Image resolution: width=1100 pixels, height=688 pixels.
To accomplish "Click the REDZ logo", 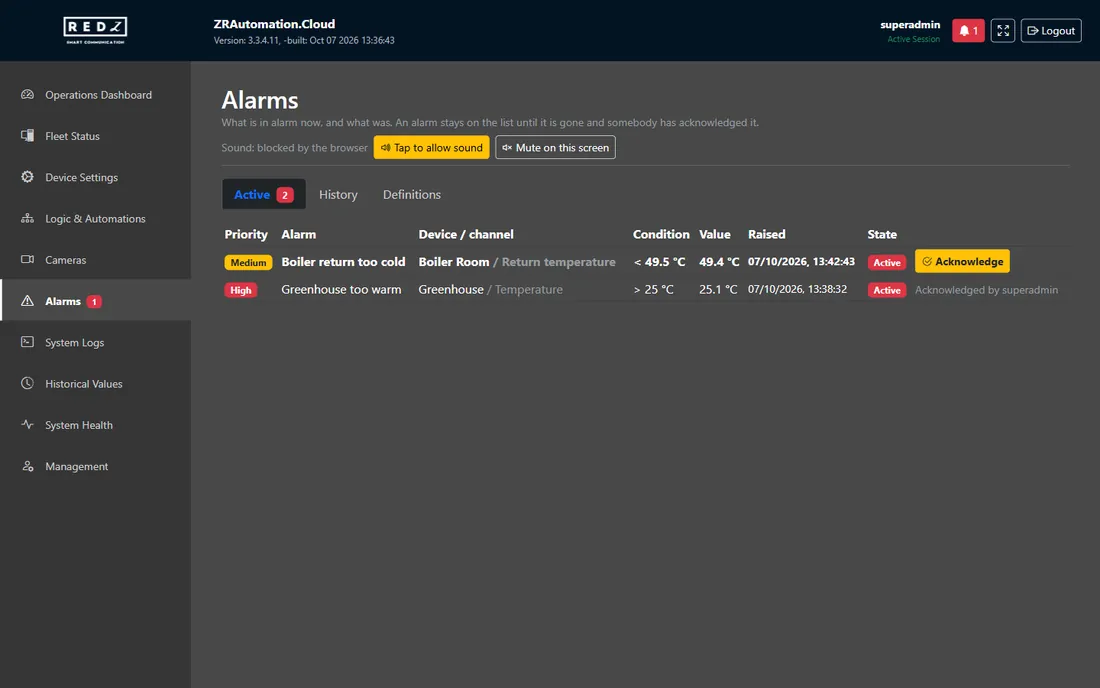I will click(x=95, y=30).
